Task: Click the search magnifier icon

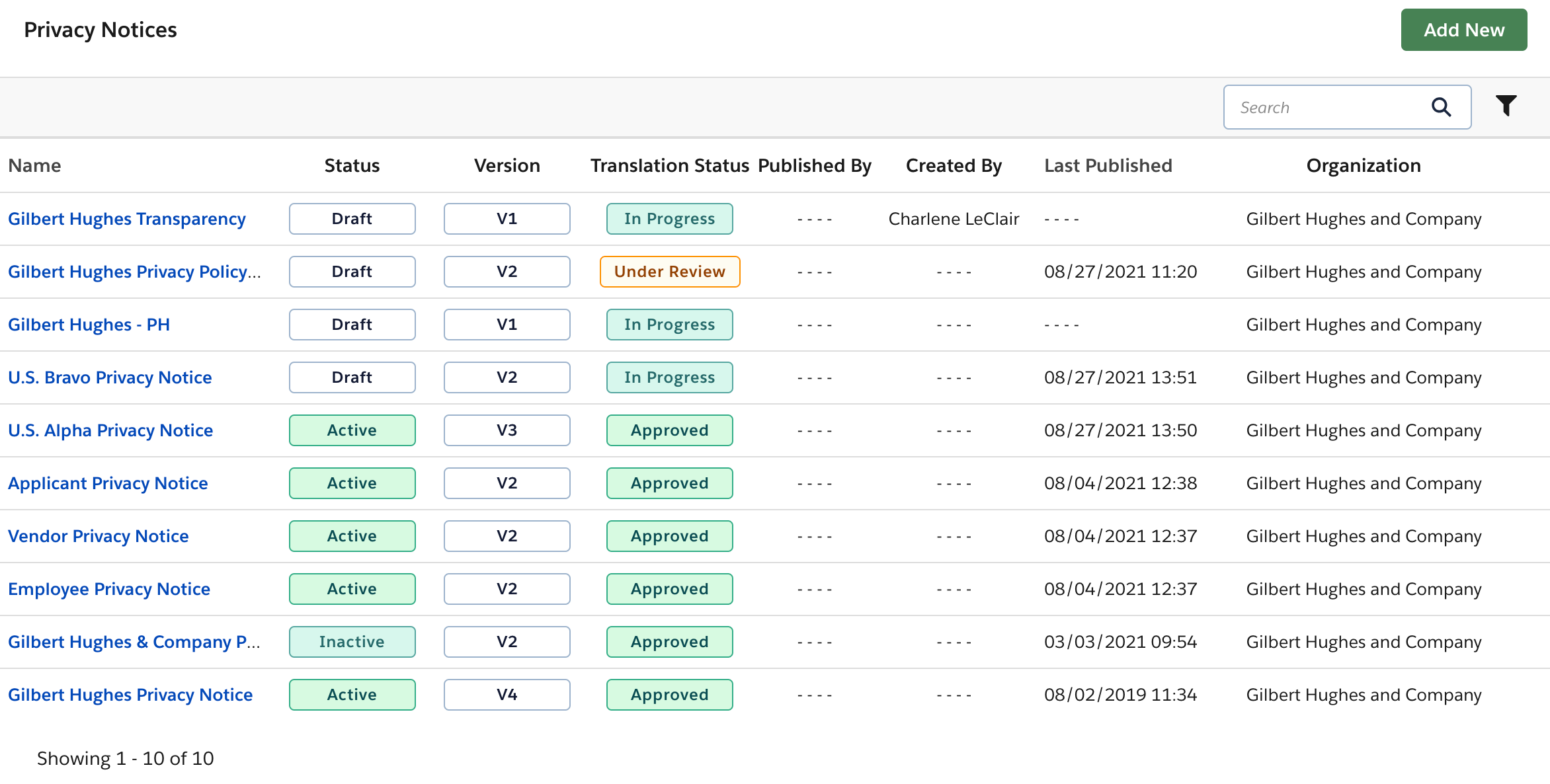Action: point(1442,106)
